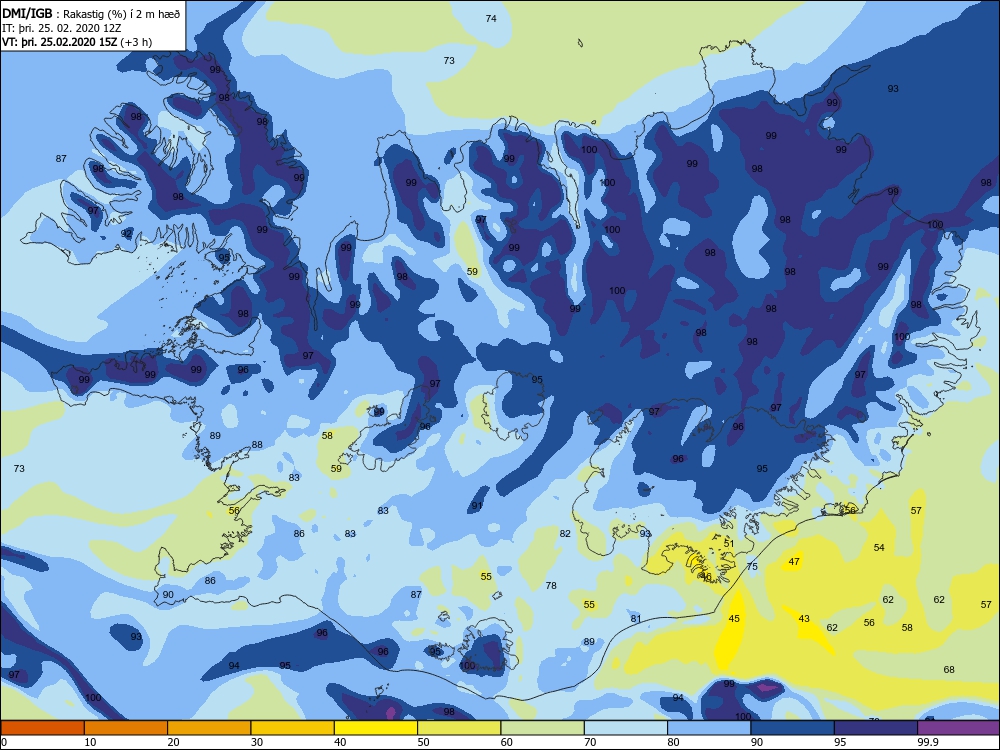Click the medium blue 90–95 legend swatch

(793, 728)
